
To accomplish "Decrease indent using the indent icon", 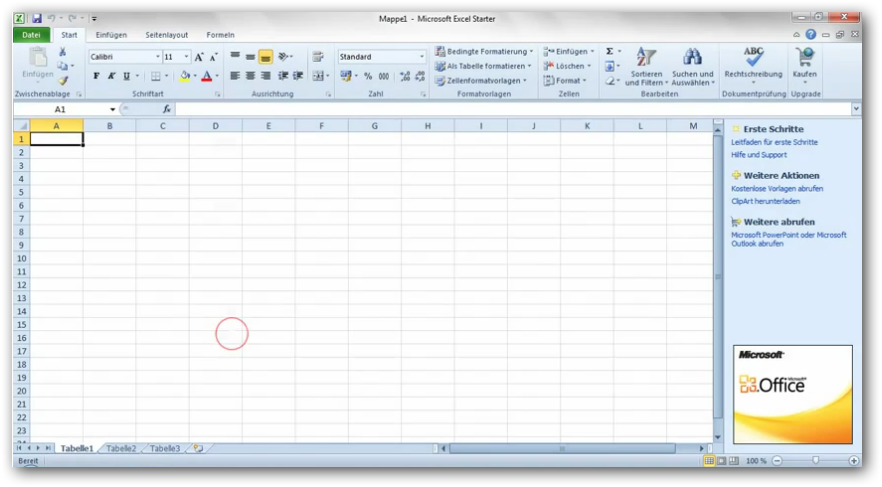I will pos(283,75).
